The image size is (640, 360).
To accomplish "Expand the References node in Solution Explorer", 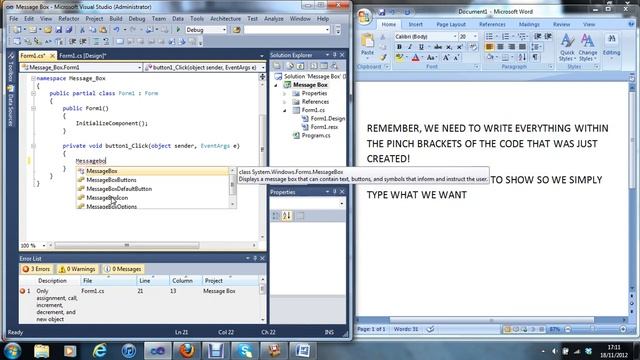I will (285, 102).
